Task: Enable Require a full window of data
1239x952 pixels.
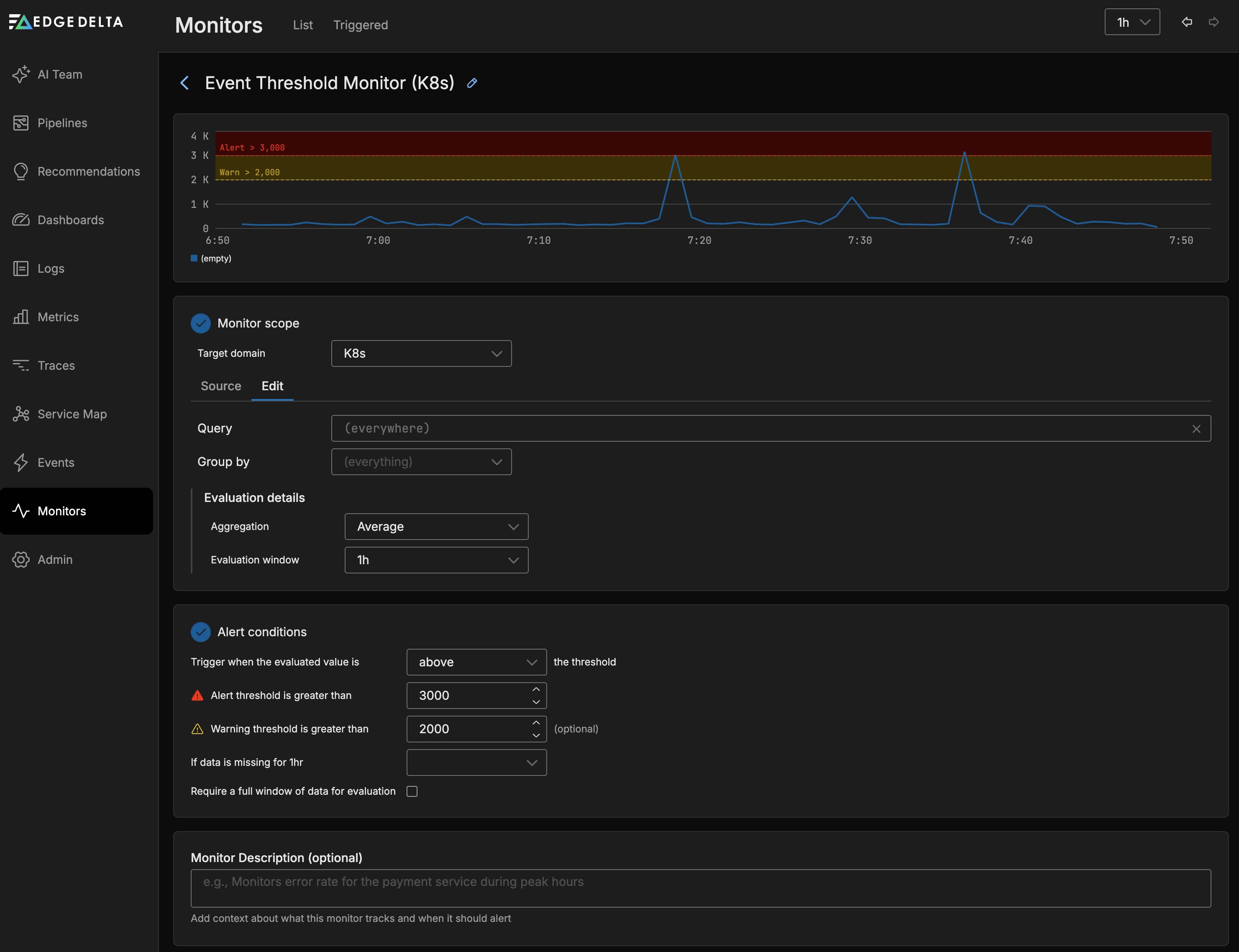Action: [412, 791]
